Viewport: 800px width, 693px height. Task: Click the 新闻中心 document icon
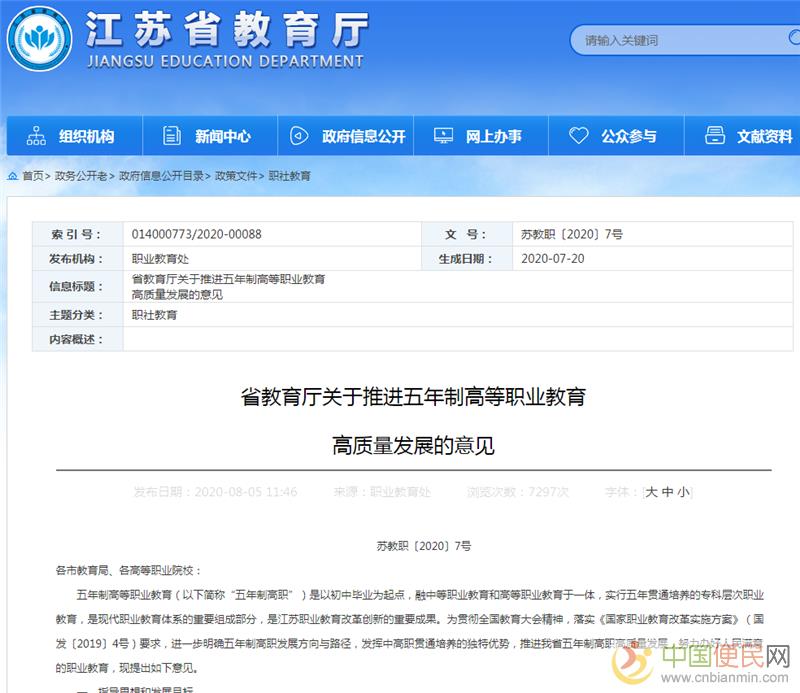pyautogui.click(x=172, y=136)
